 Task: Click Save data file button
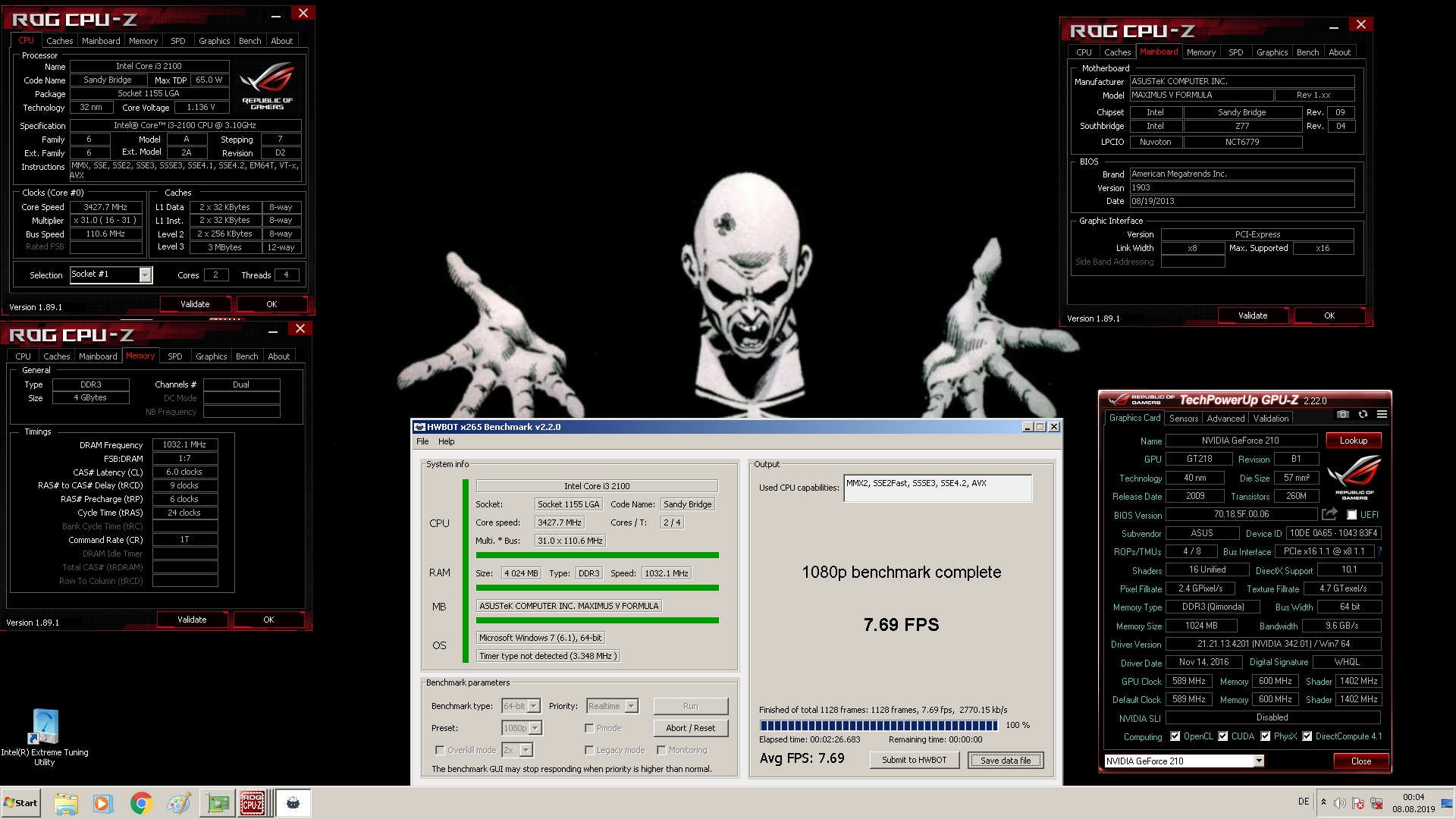click(x=1006, y=760)
